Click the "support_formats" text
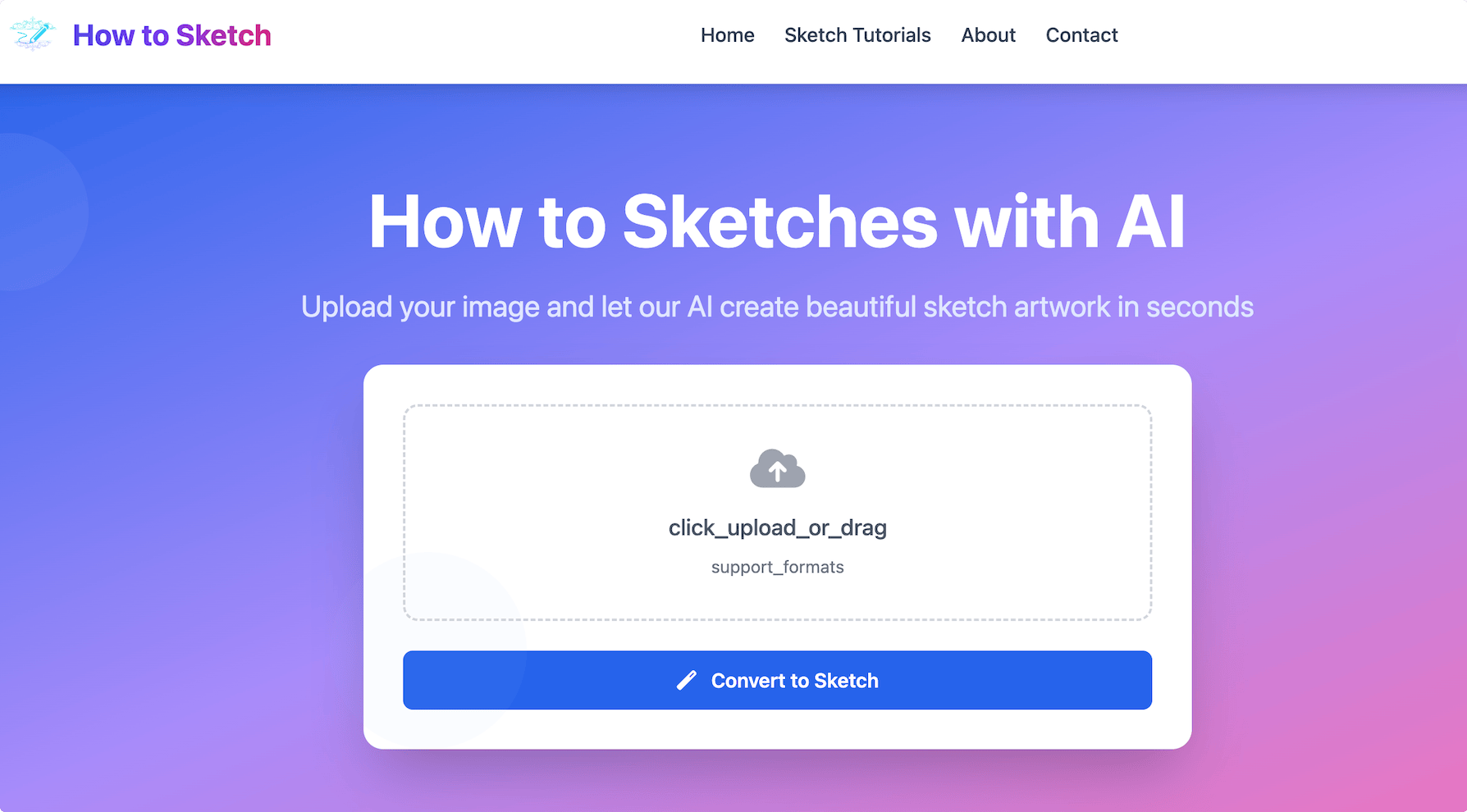The image size is (1467, 812). click(x=777, y=567)
